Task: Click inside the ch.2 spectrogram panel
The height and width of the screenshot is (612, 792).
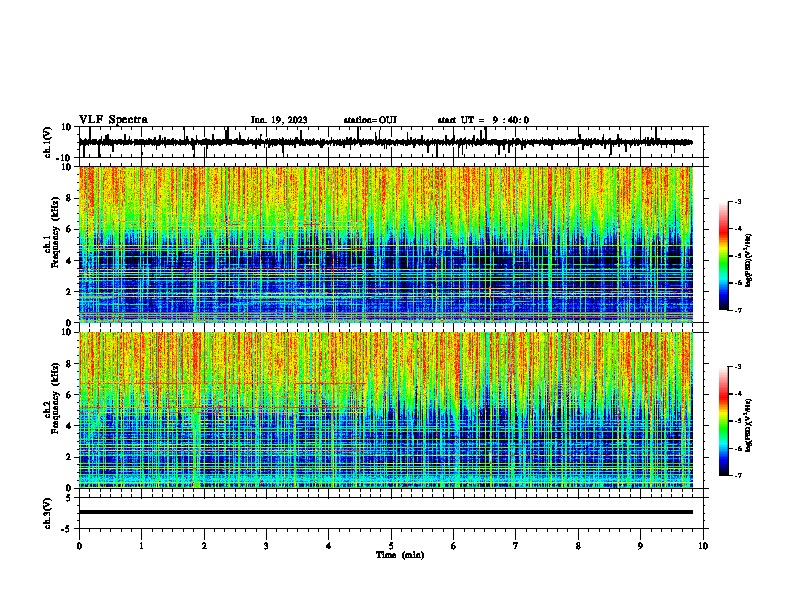Action: (x=385, y=410)
